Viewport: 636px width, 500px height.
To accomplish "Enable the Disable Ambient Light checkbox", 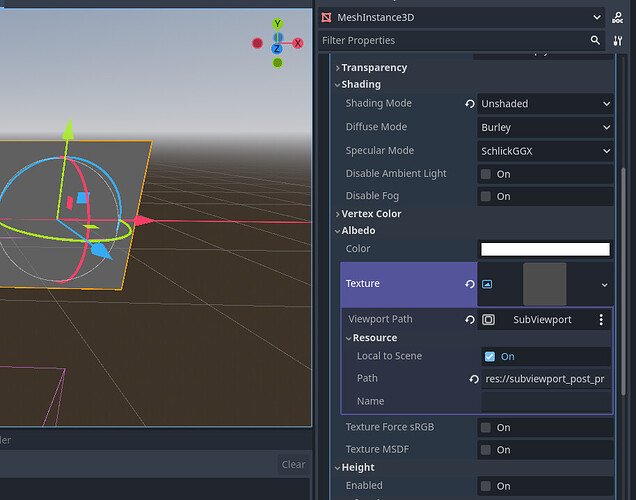I will [x=486, y=174].
